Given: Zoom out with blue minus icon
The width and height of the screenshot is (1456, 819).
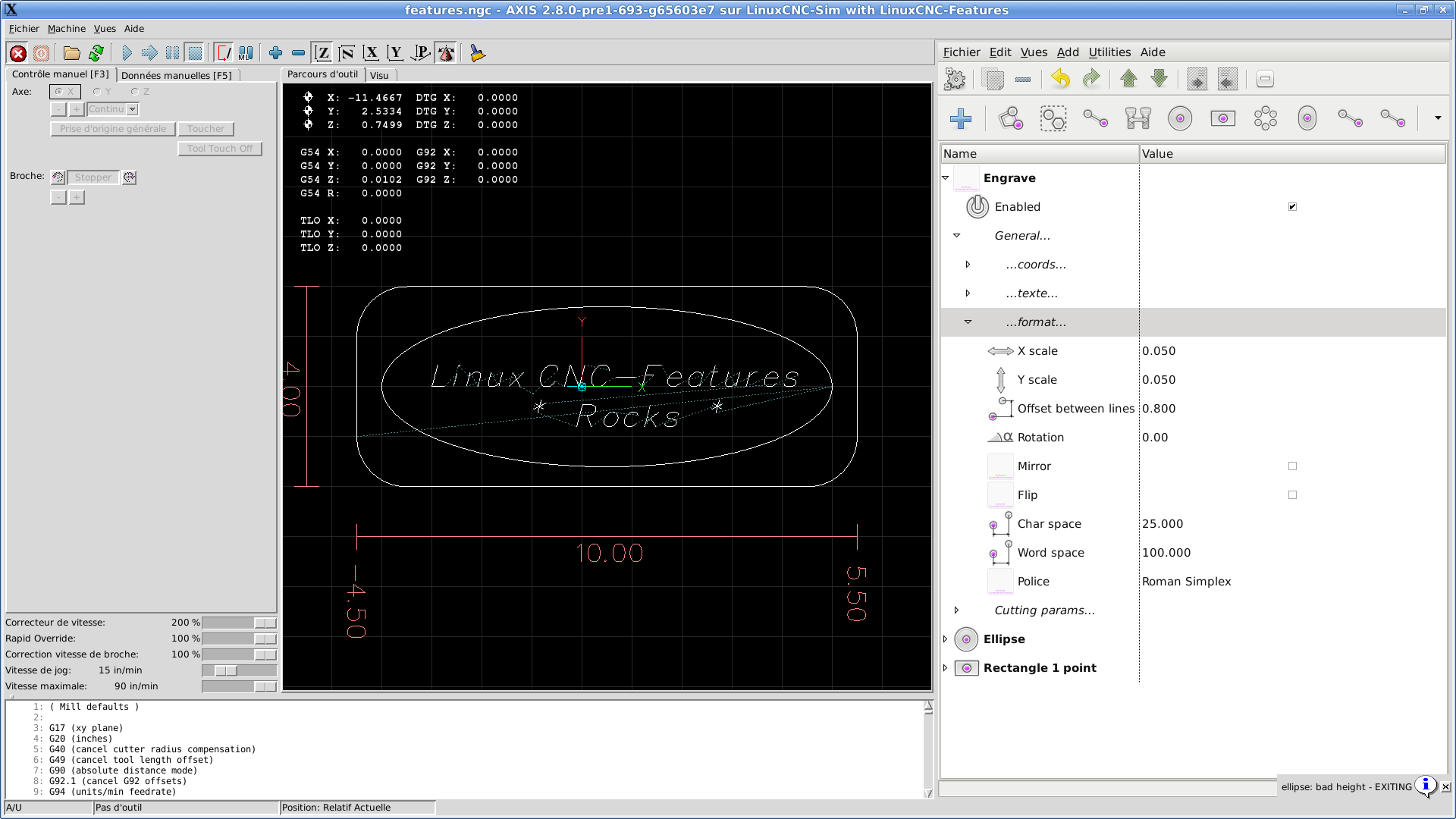Looking at the screenshot, I should 298,53.
